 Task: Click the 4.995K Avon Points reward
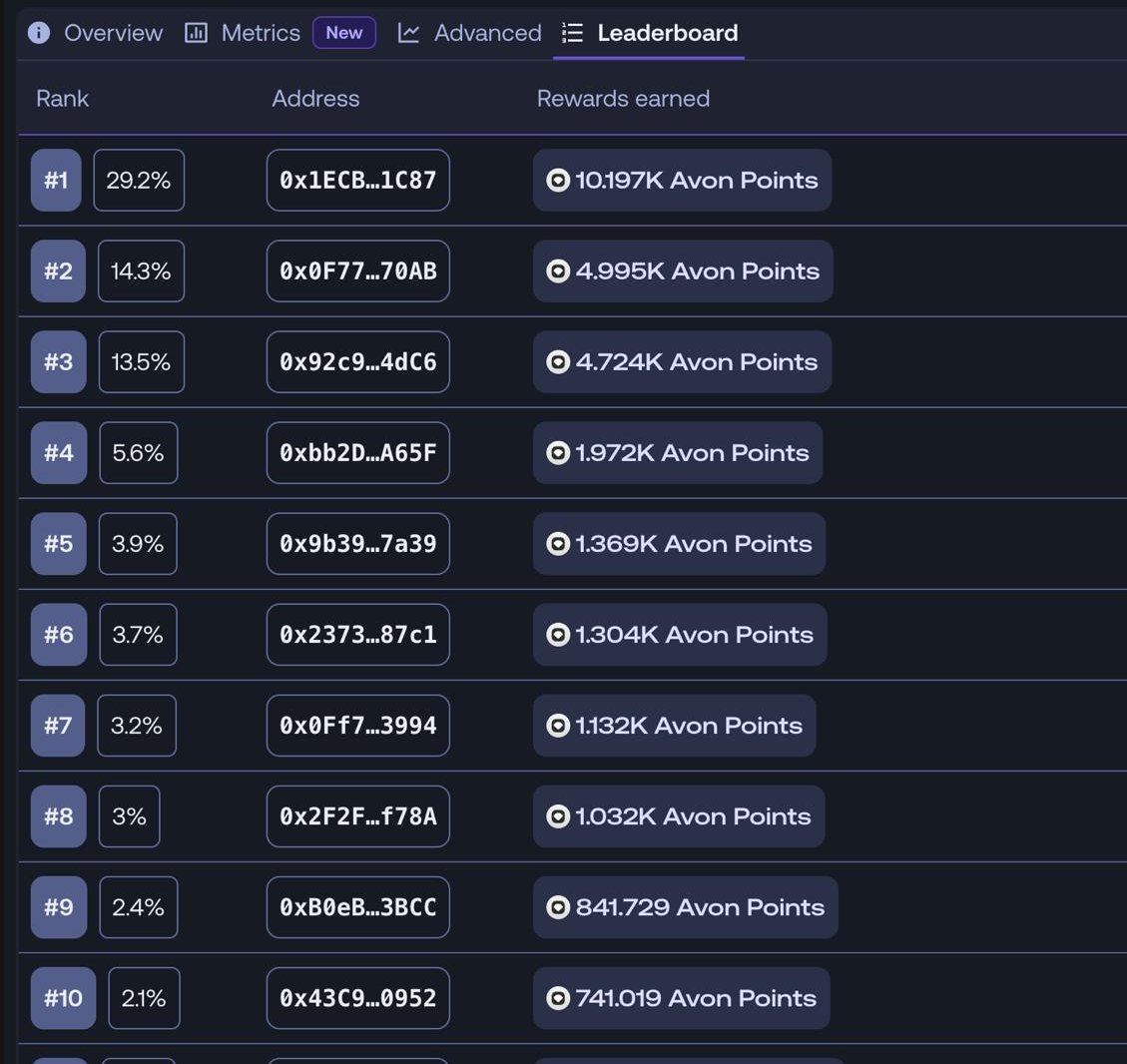click(x=683, y=270)
